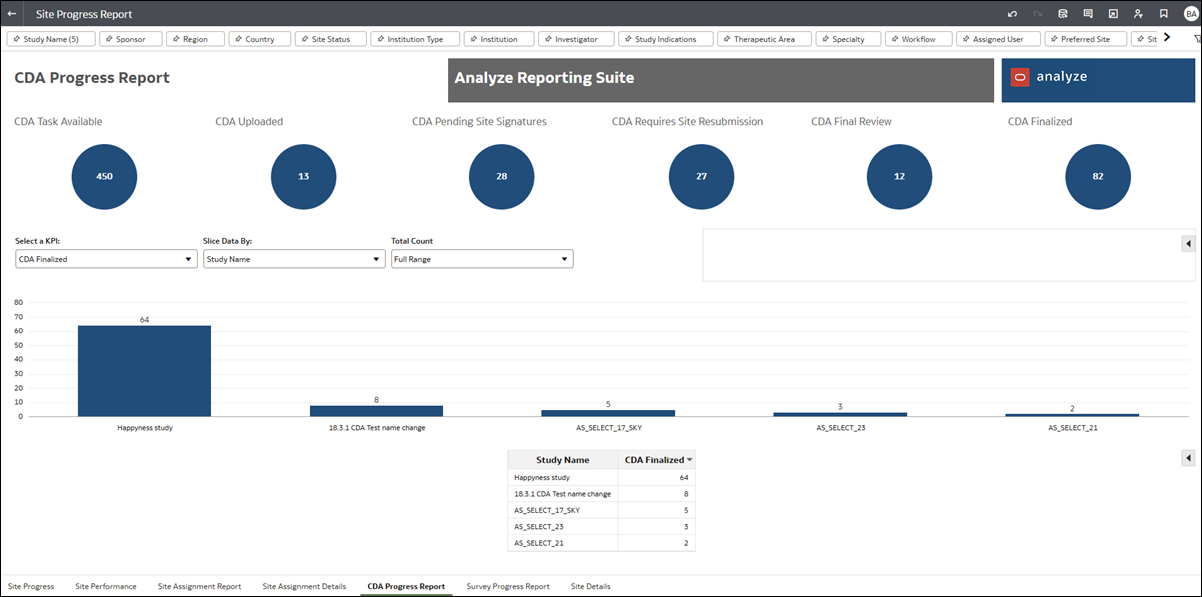Toggle the pin on the Site Status filter

pyautogui.click(x=306, y=39)
